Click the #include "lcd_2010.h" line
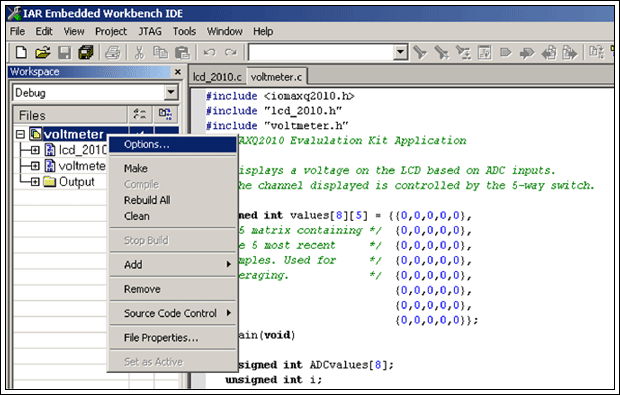 click(x=274, y=111)
